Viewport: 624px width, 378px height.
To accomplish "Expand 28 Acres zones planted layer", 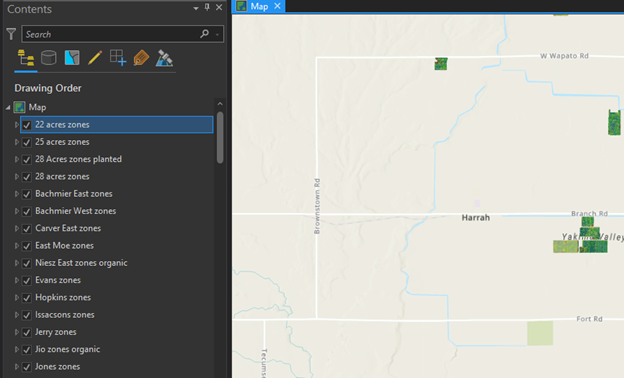I will (x=16, y=159).
